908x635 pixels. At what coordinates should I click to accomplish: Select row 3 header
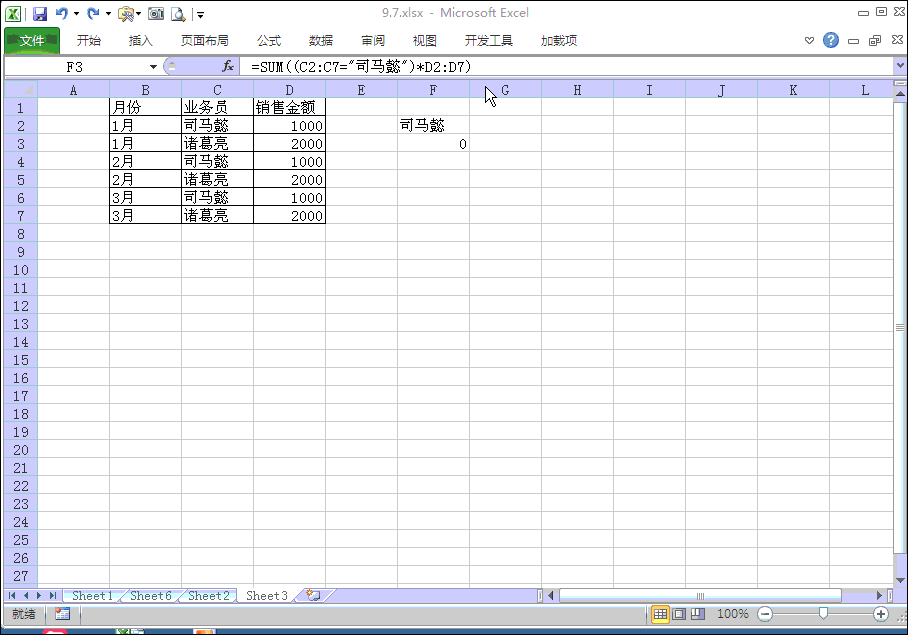21,144
